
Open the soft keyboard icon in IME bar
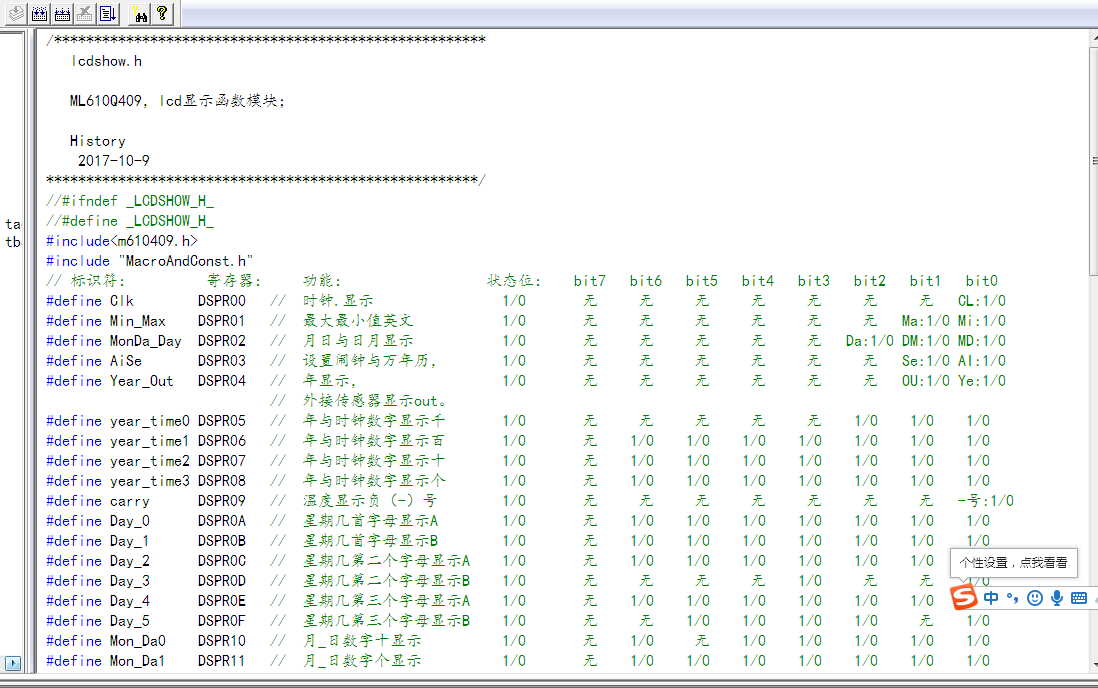click(1079, 598)
